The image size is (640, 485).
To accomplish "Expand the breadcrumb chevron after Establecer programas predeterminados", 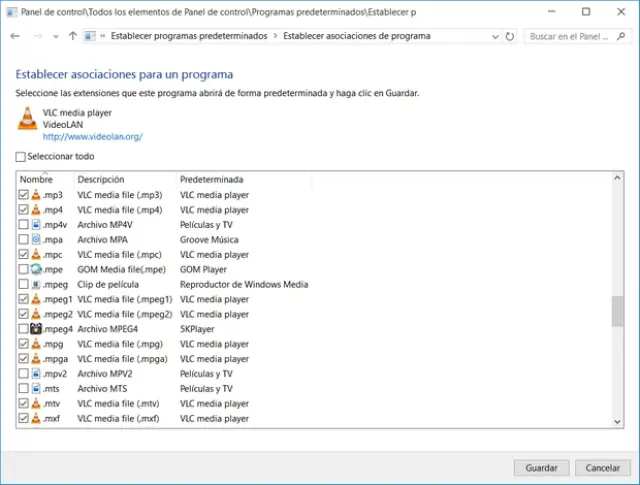I will [x=275, y=36].
